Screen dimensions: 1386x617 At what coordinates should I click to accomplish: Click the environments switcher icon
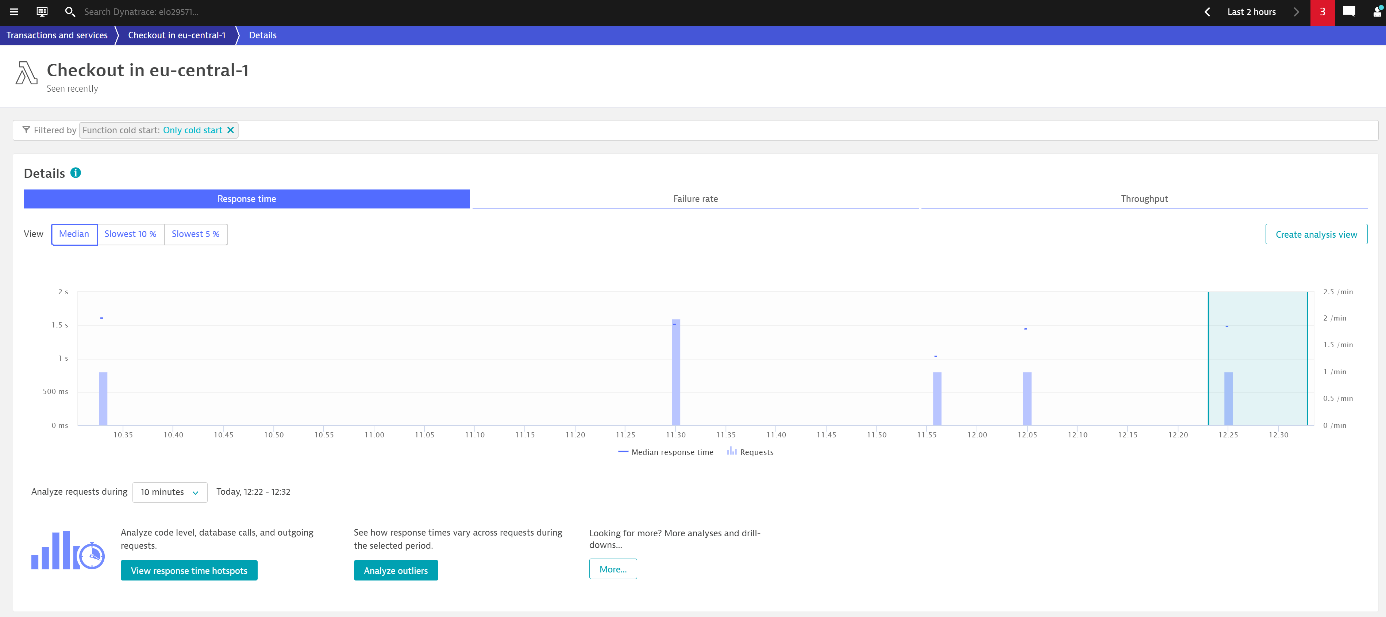(x=41, y=12)
